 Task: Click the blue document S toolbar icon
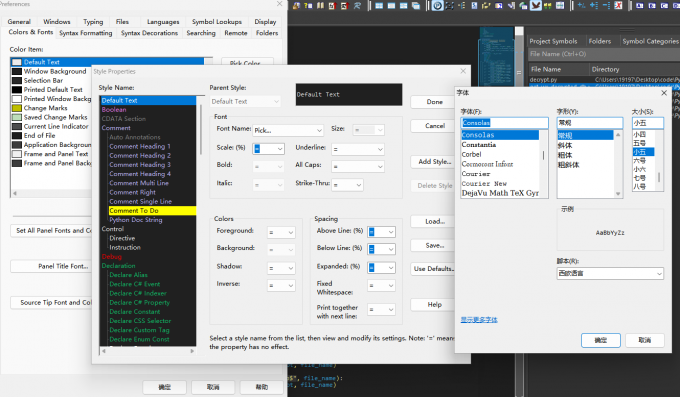click(x=474, y=6)
